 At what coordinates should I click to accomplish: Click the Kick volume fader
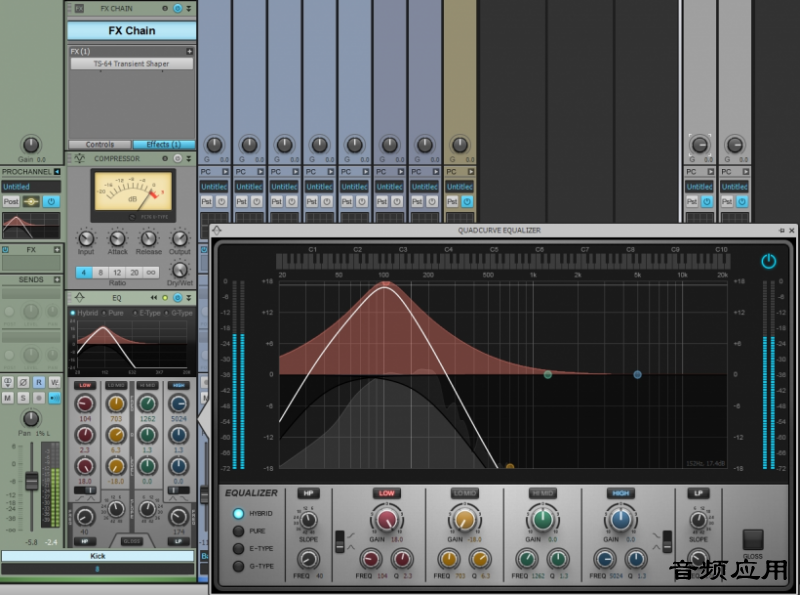[32, 481]
